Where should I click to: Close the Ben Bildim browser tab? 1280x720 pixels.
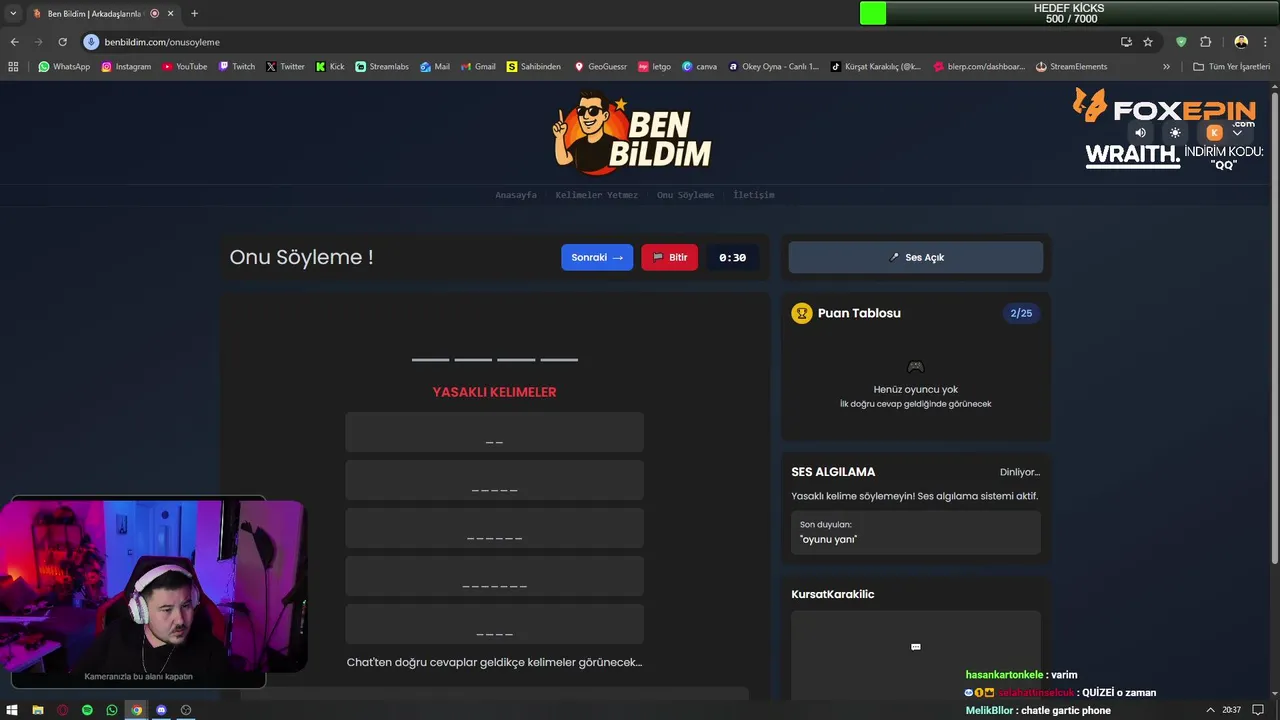pyautogui.click(x=170, y=13)
